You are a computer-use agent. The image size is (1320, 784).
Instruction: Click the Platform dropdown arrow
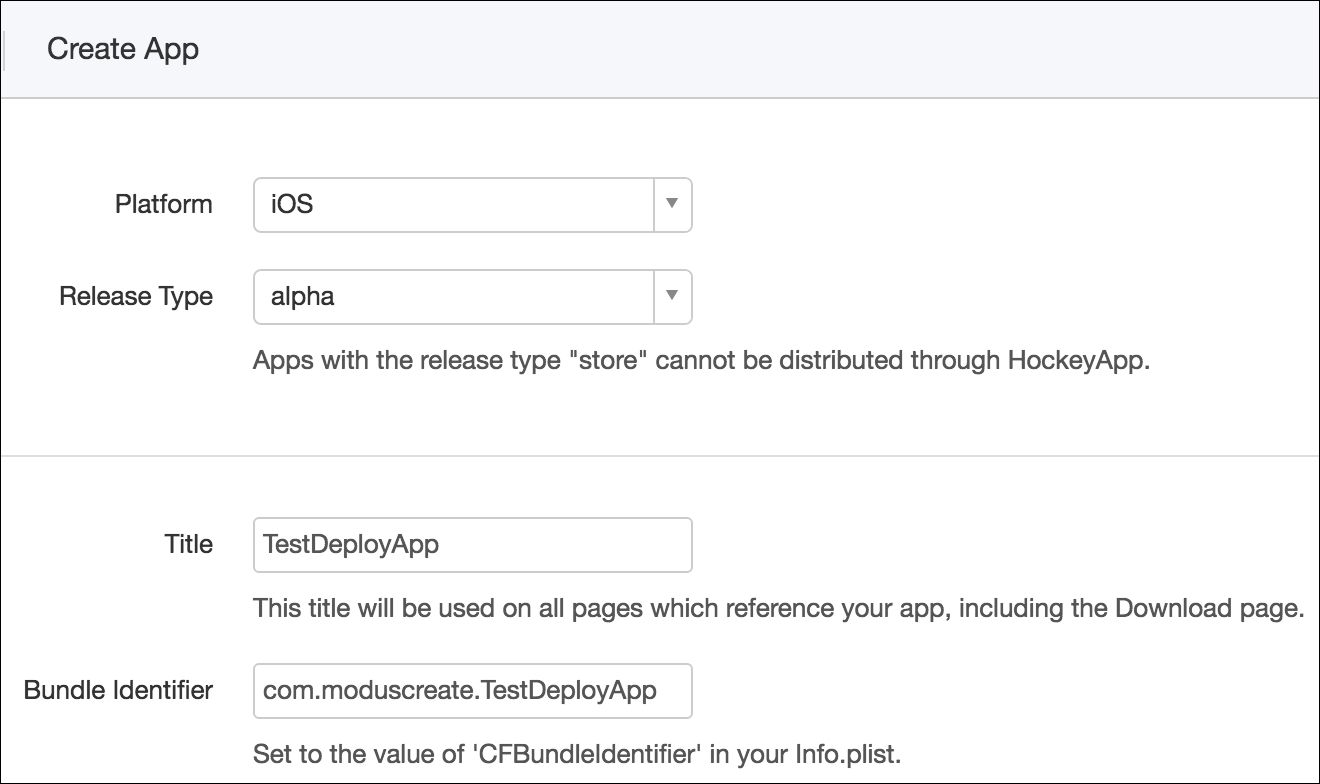(672, 204)
